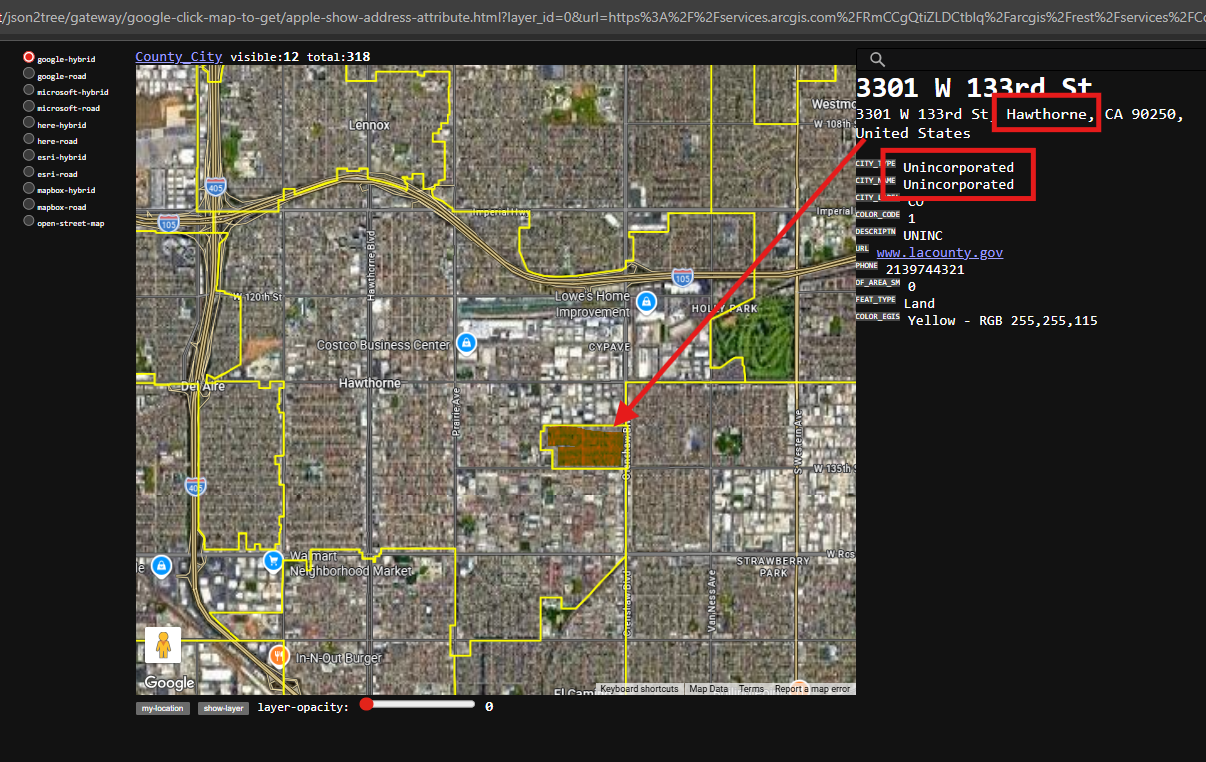This screenshot has width=1206, height=762.
Task: Click the Walmart Neighborhood Market cart pin
Action: (x=273, y=561)
